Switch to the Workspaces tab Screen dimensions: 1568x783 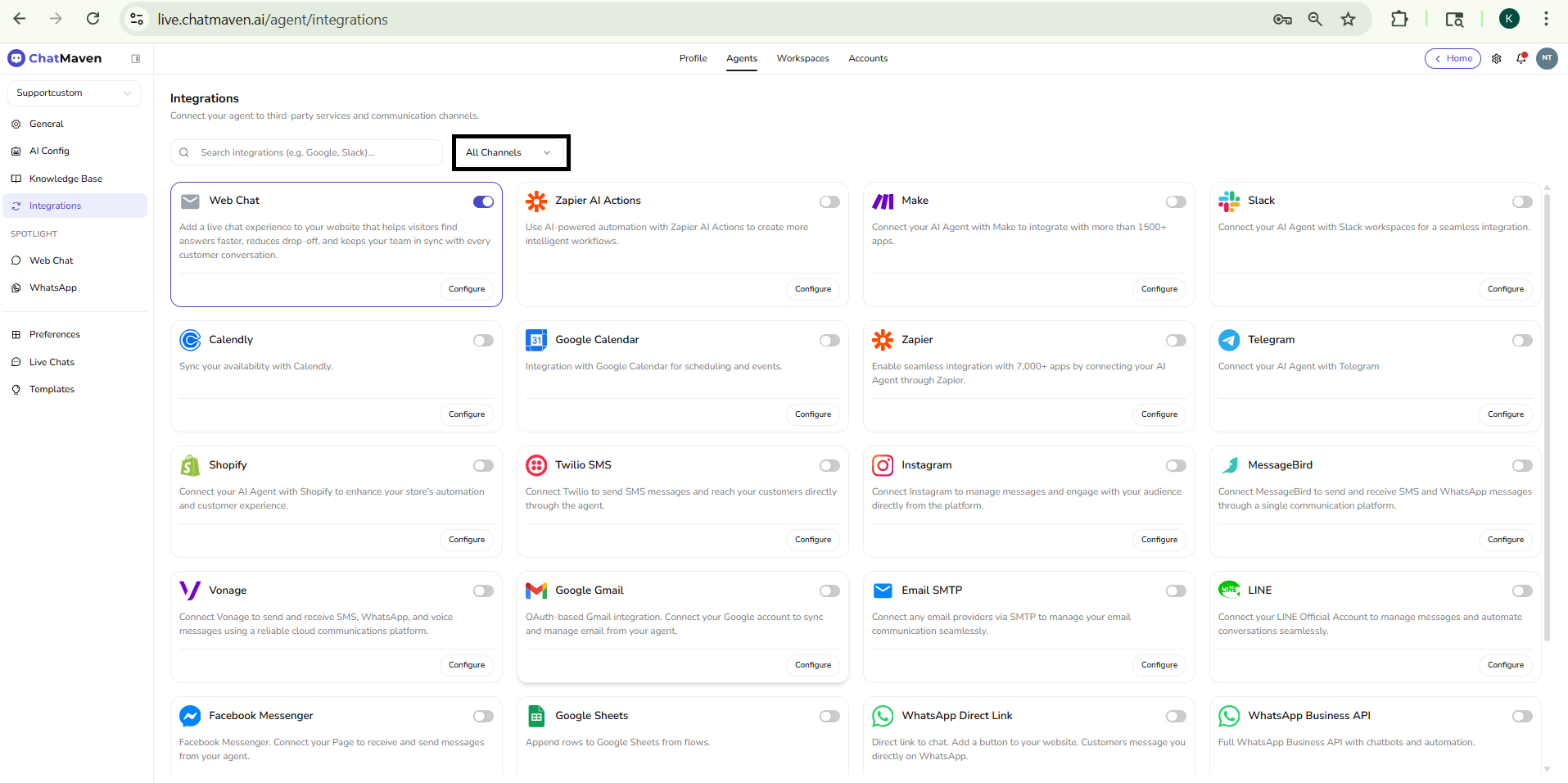802,58
